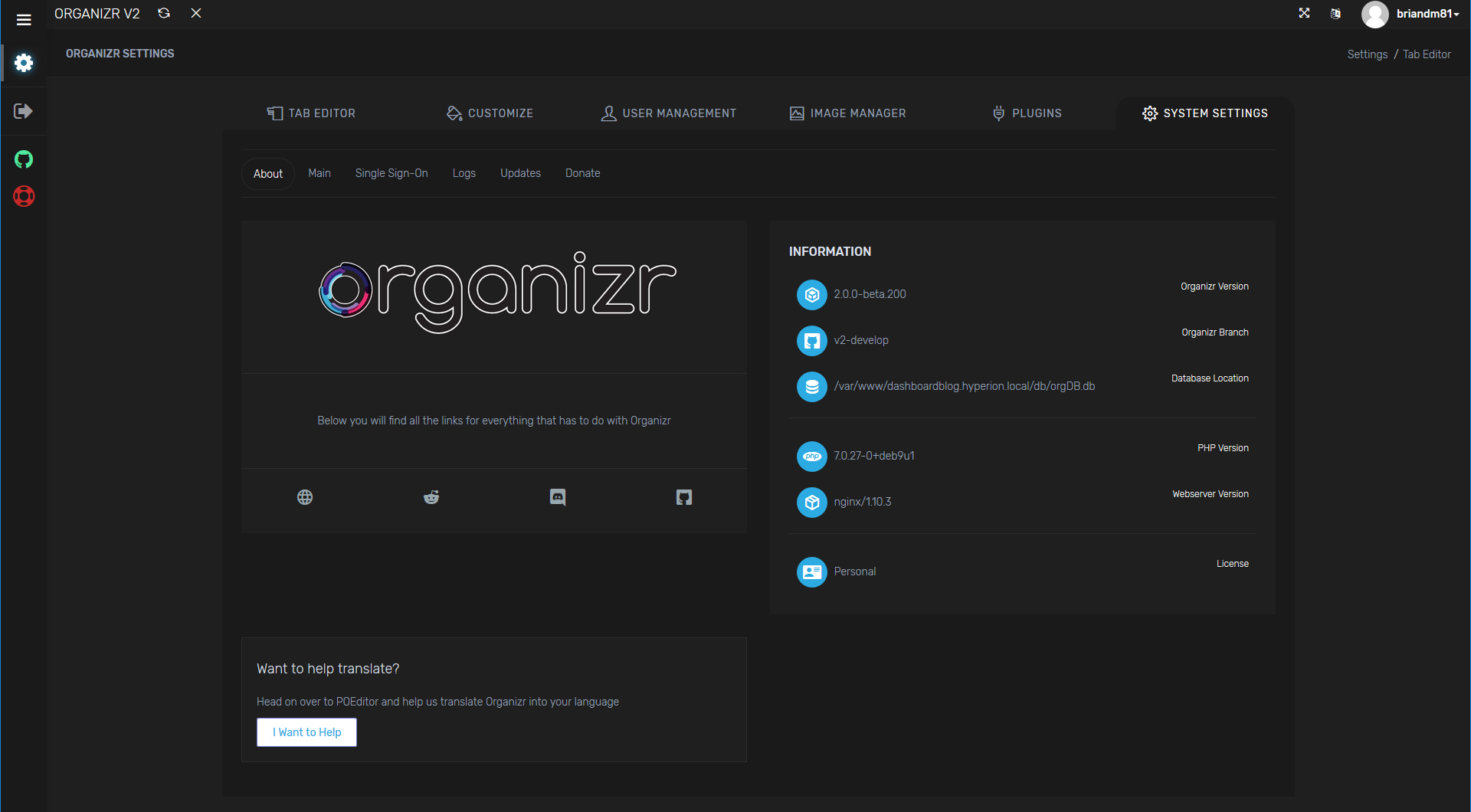Open the Single Sign-On sub-tab
Viewport: 1471px width, 812px height.
click(392, 173)
